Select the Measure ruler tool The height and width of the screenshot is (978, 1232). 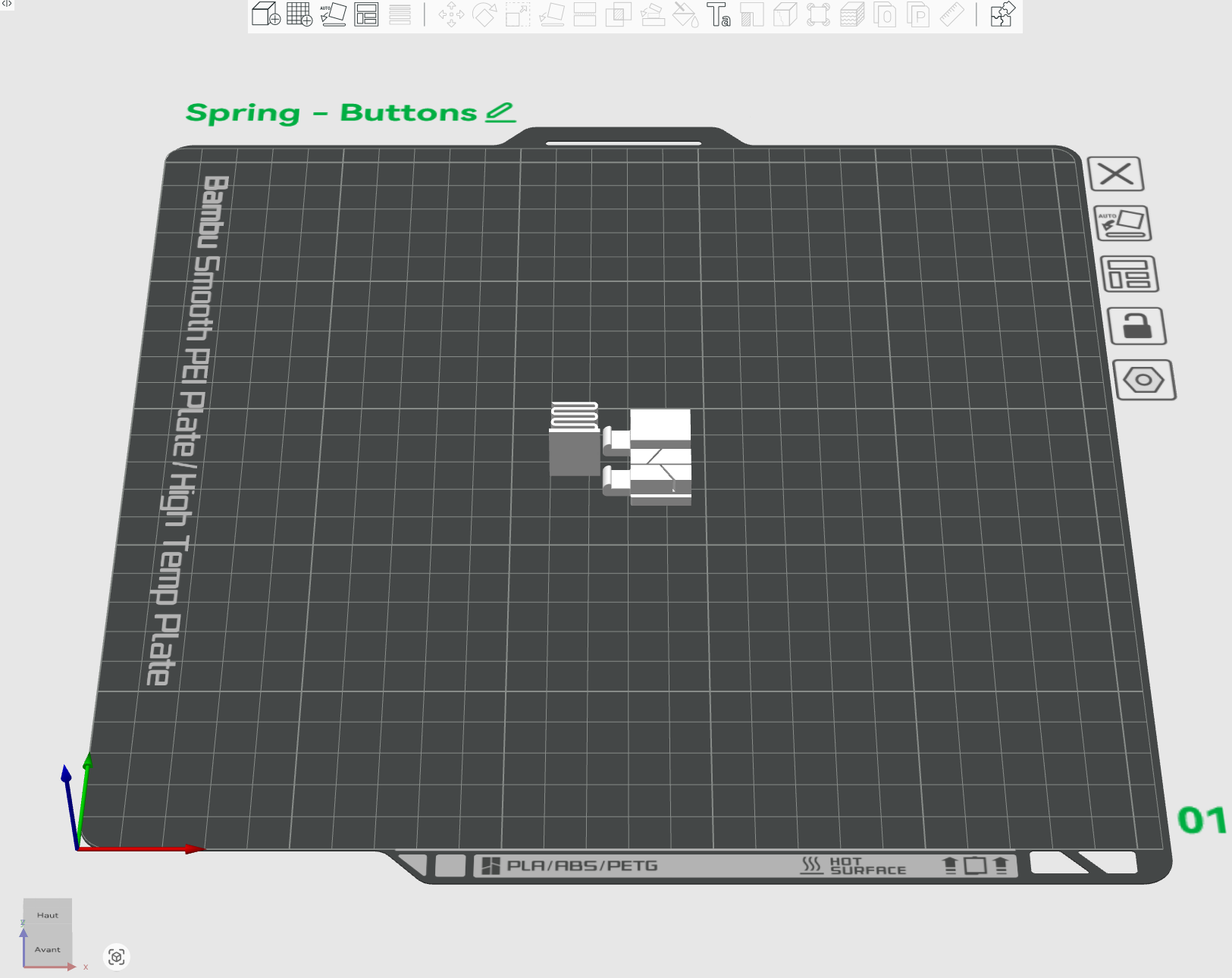click(951, 14)
